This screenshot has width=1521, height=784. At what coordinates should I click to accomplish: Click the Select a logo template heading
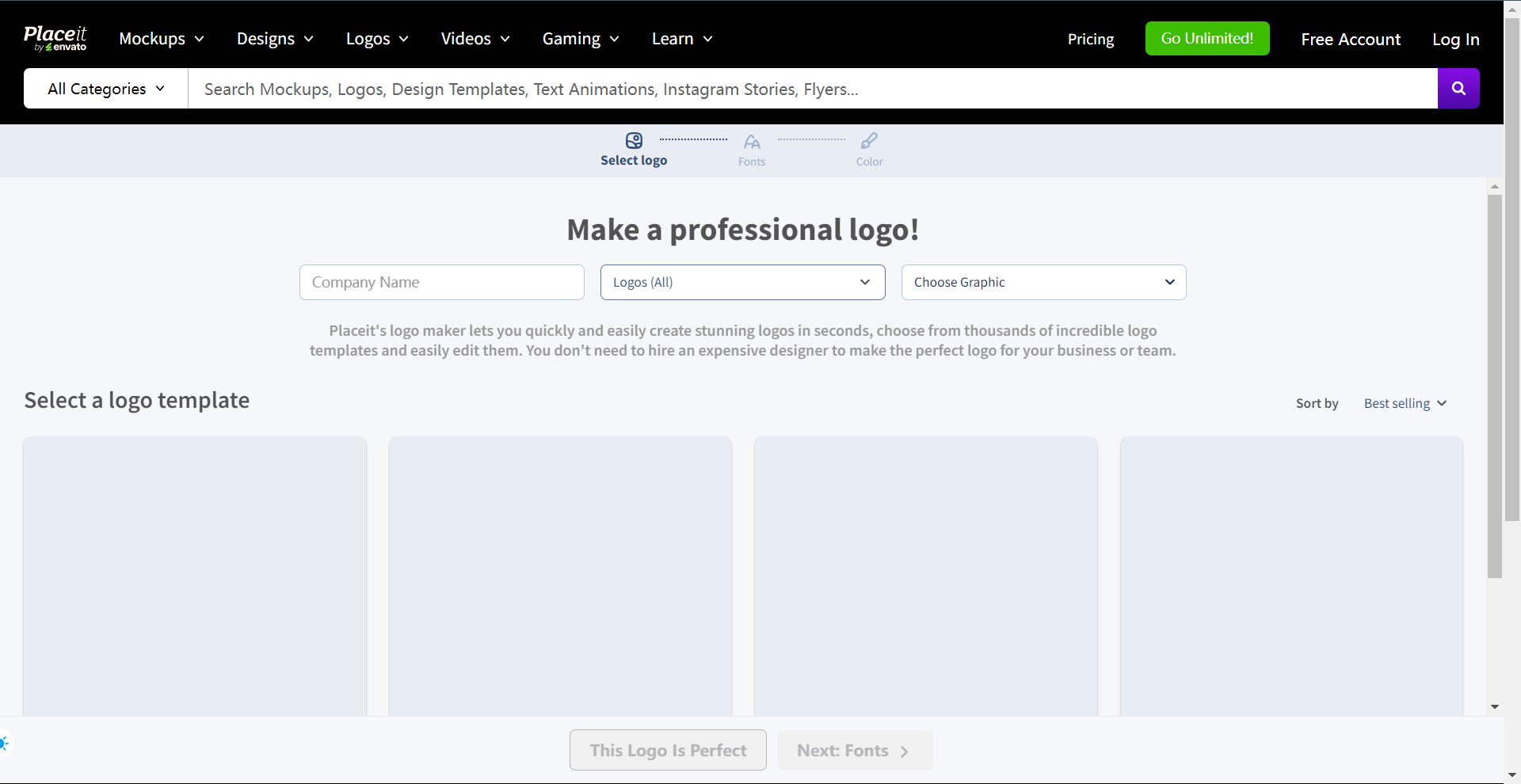point(137,401)
